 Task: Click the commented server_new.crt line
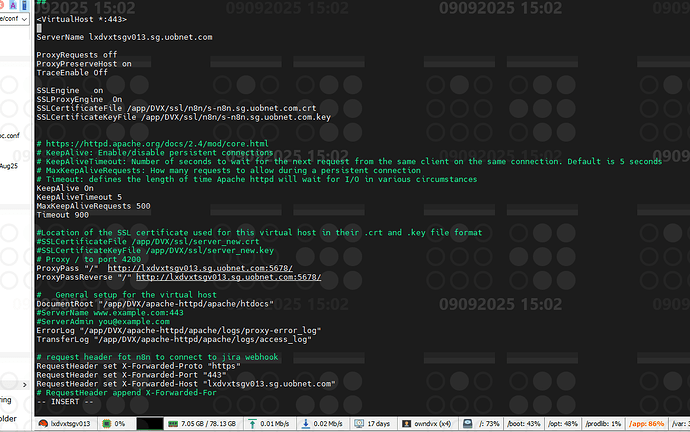click(148, 242)
